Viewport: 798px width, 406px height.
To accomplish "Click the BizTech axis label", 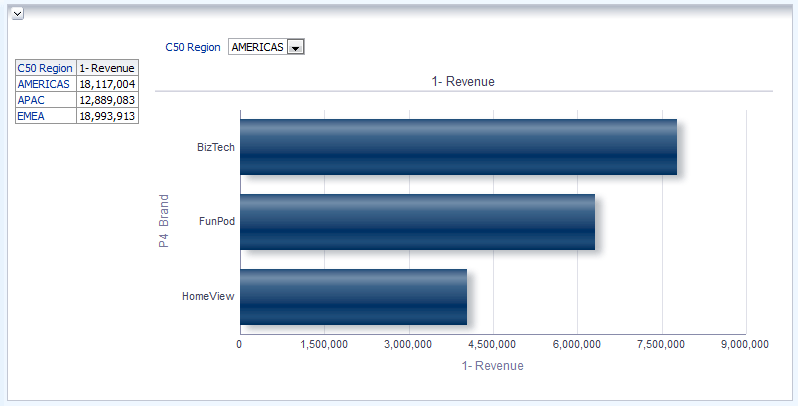I will [x=216, y=147].
